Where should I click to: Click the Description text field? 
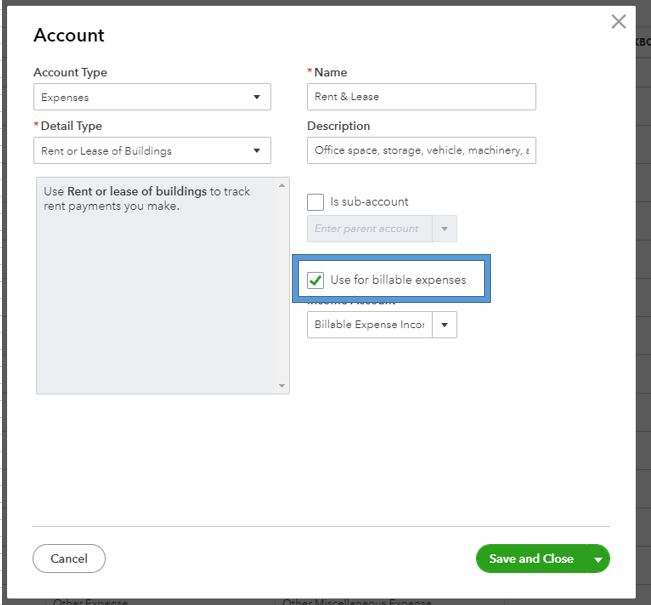point(421,151)
